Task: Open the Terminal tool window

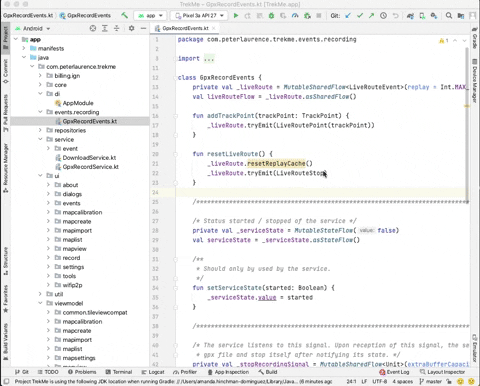Action: 119,372
